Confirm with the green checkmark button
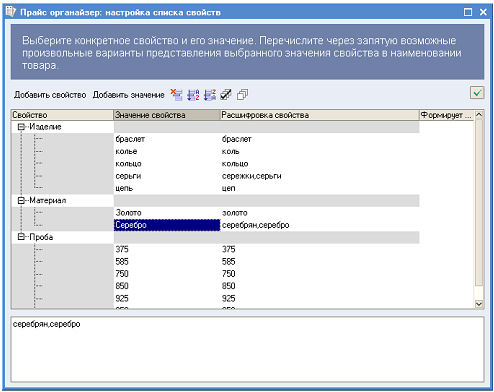Screen dimensions: 494x392 tap(477, 93)
